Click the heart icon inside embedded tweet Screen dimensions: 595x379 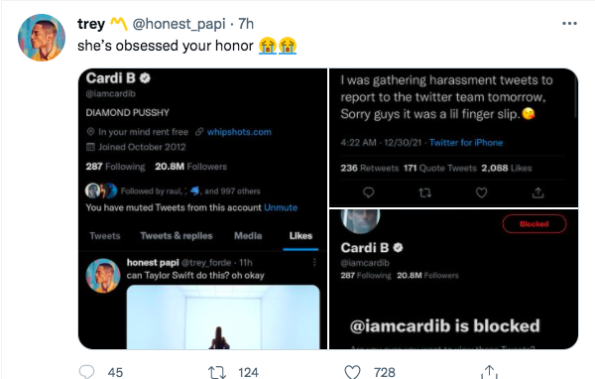click(x=481, y=193)
